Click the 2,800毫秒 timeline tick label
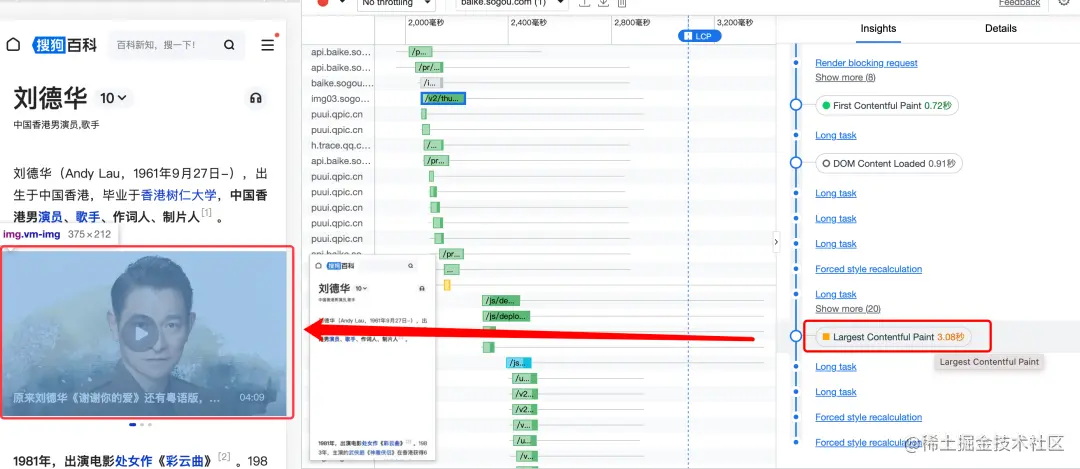This screenshot has width=1080, height=469. pyautogui.click(x=632, y=23)
